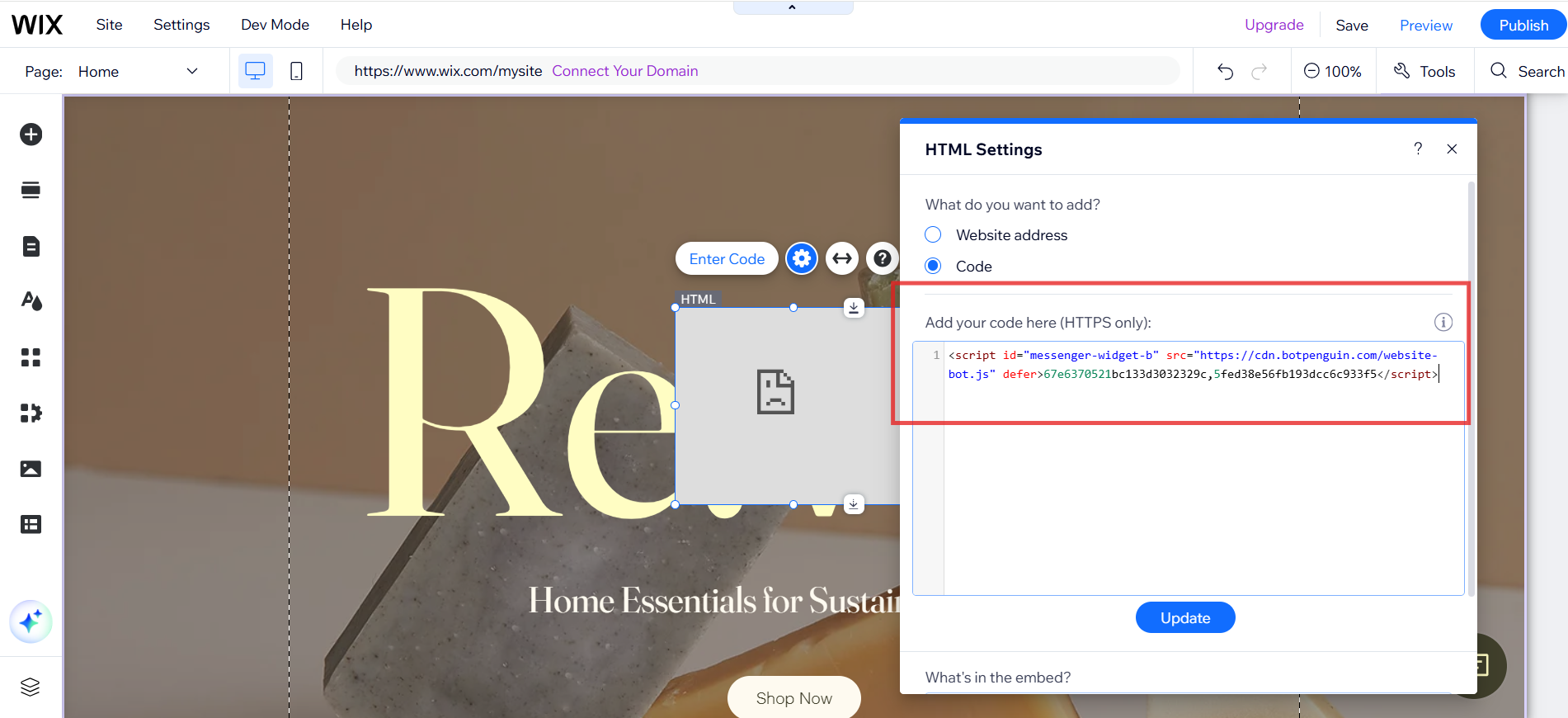The image size is (1568, 718).
Task: Open the Media image icon in sidebar
Action: [x=31, y=469]
